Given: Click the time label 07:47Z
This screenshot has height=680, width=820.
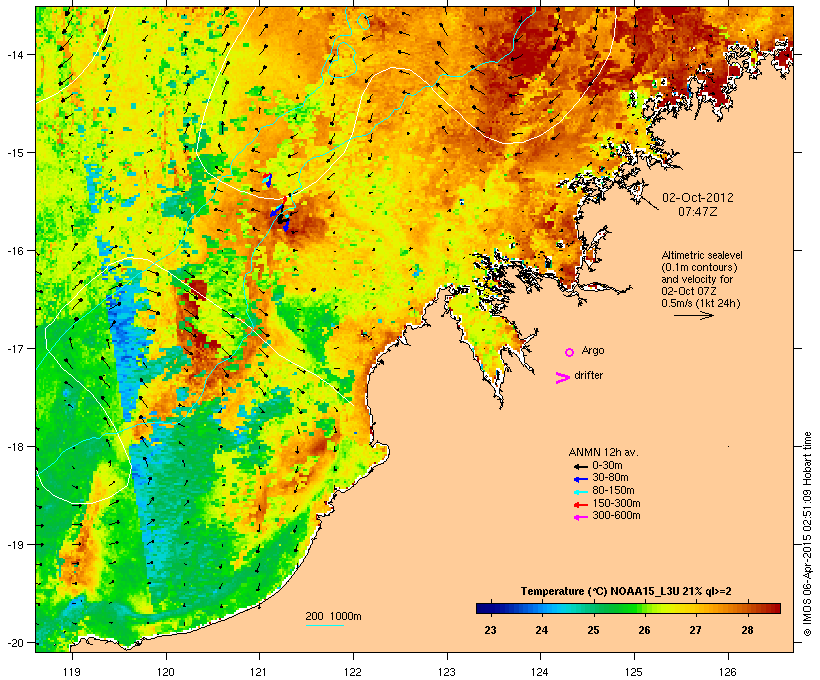Looking at the screenshot, I should coord(698,212).
